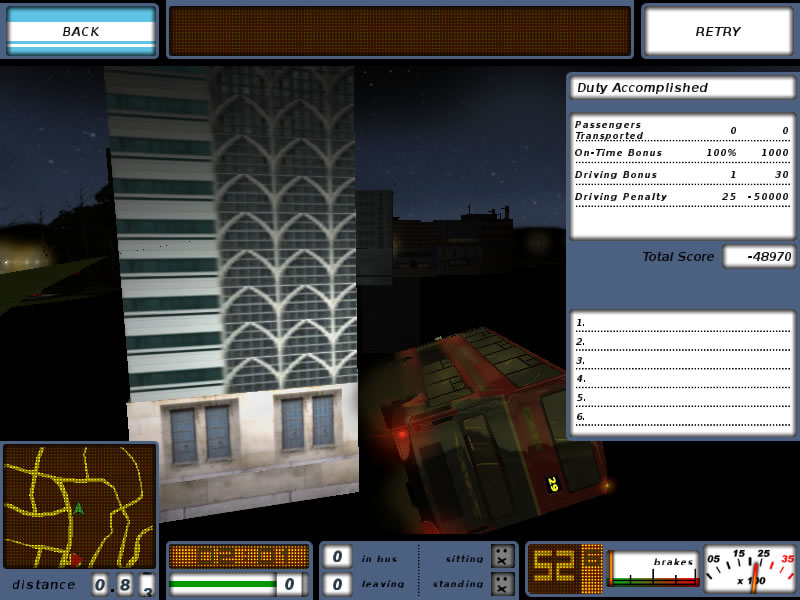Click the yellow 29 route sign on bus
Viewport: 800px width, 600px height.
click(x=553, y=484)
